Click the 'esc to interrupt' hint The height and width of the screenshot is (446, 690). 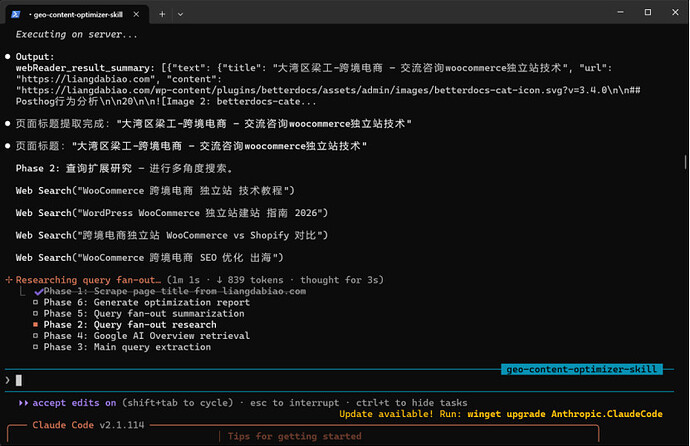tap(294, 403)
